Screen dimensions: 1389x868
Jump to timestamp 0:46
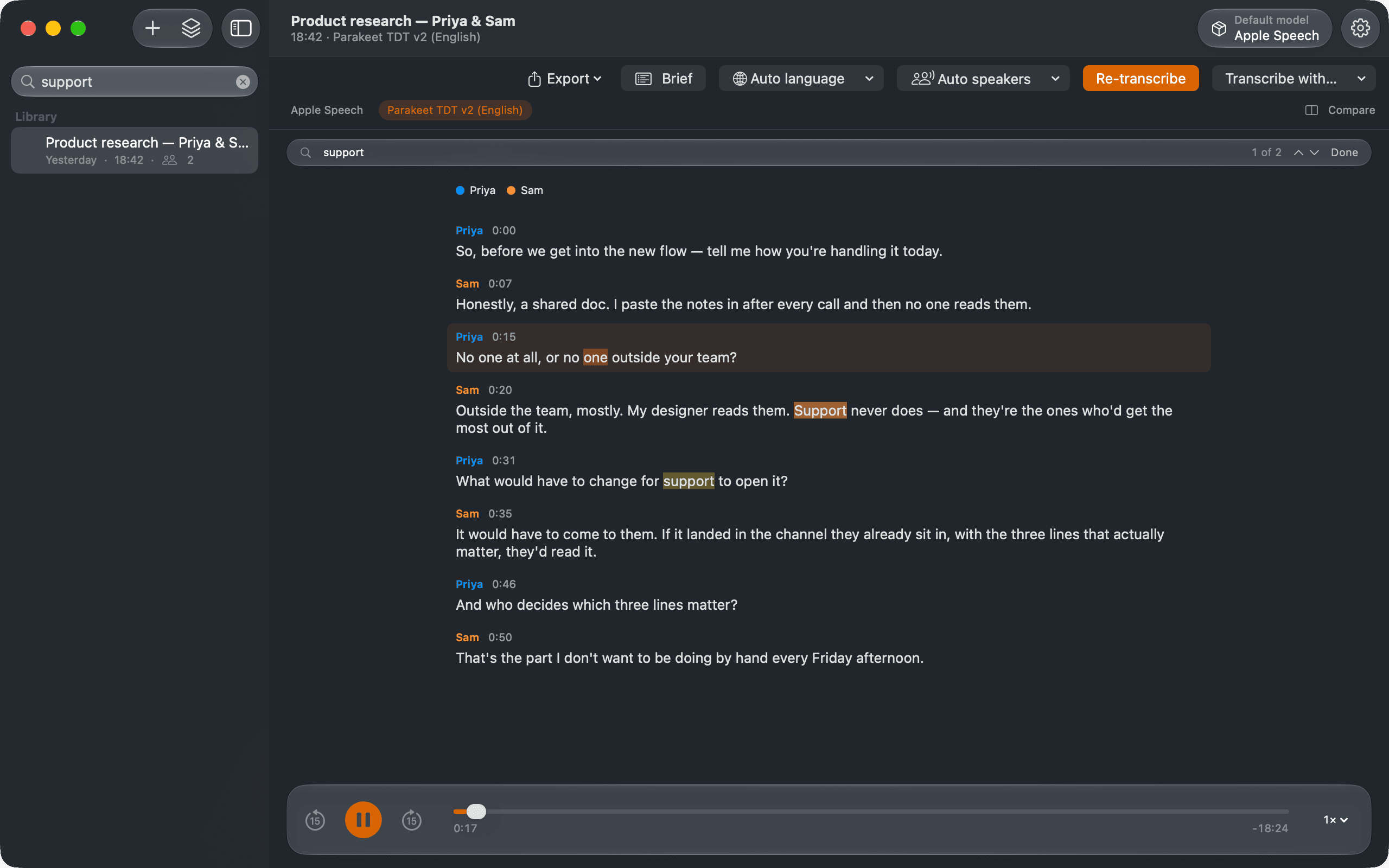point(504,584)
